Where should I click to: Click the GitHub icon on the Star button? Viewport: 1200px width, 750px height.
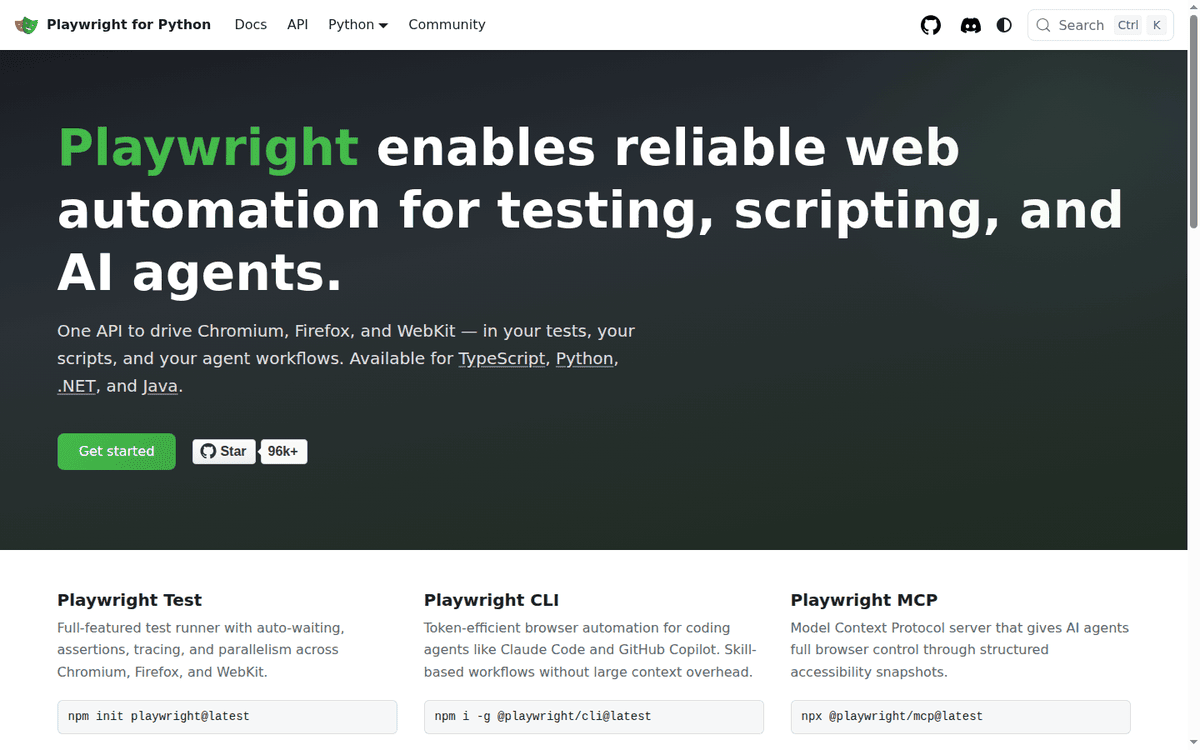tap(208, 451)
